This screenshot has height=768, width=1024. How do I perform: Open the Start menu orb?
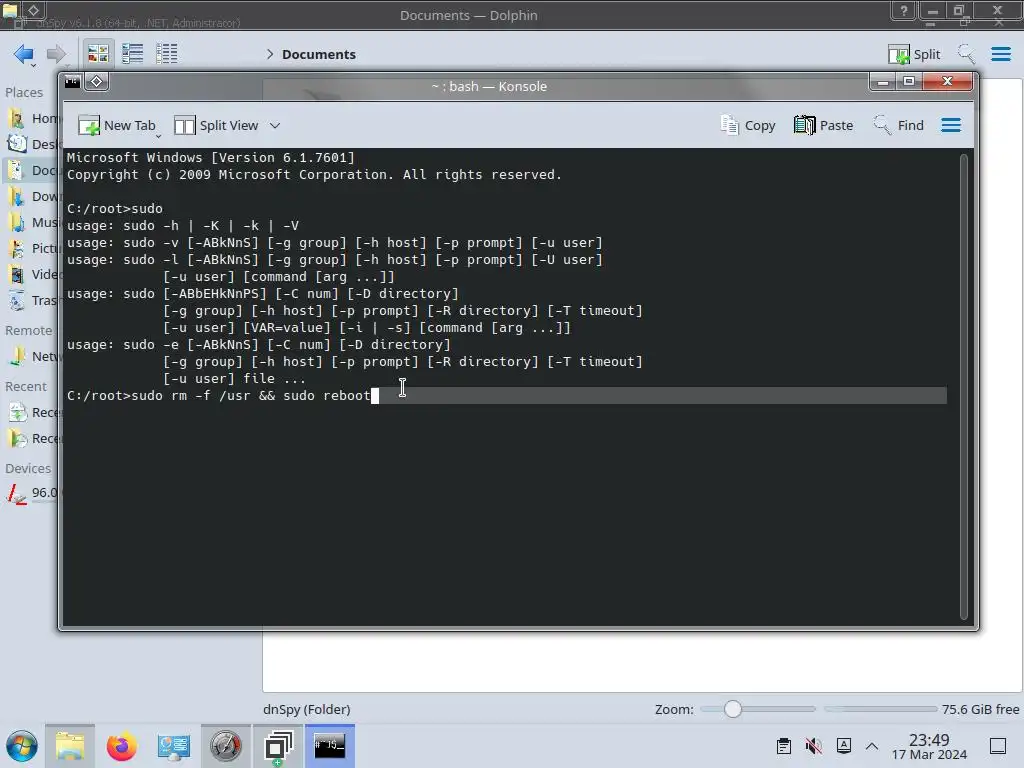(x=22, y=746)
